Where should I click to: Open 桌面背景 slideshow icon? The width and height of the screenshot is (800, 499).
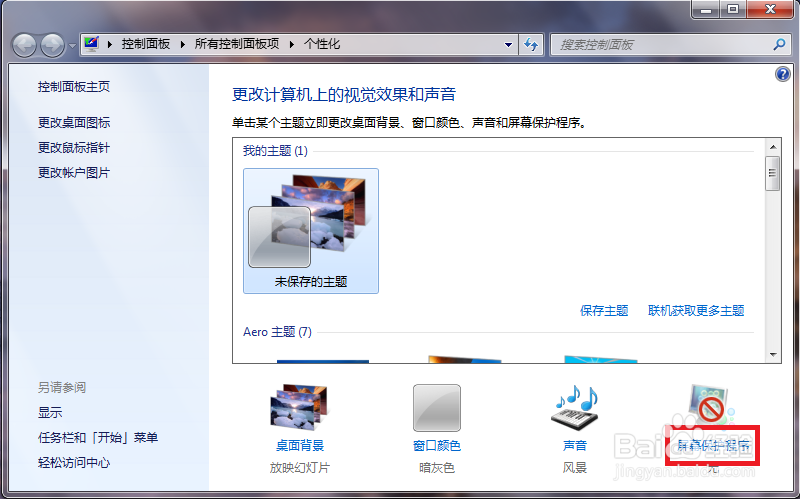point(300,408)
